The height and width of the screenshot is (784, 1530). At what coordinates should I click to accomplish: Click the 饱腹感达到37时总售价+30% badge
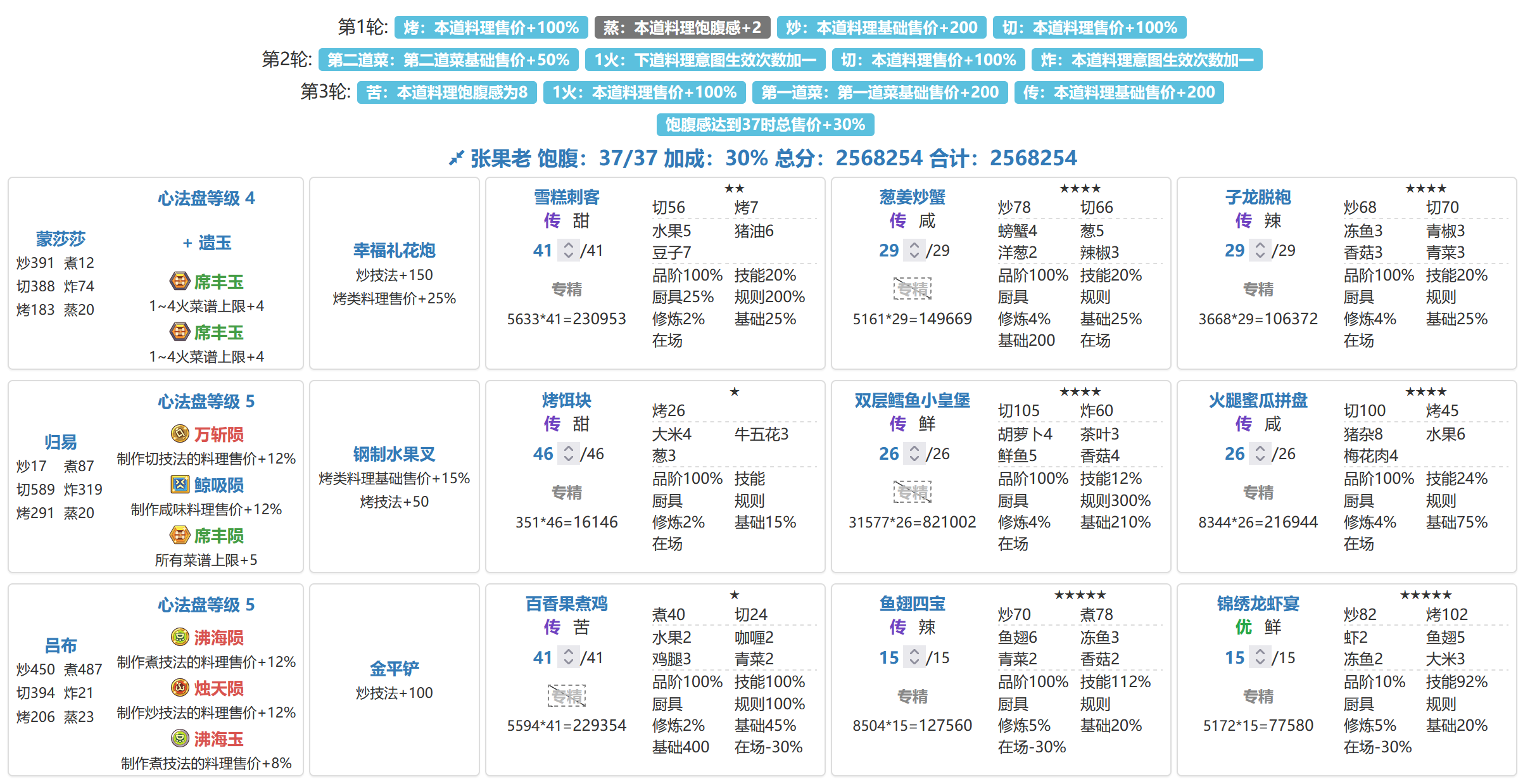(x=765, y=125)
